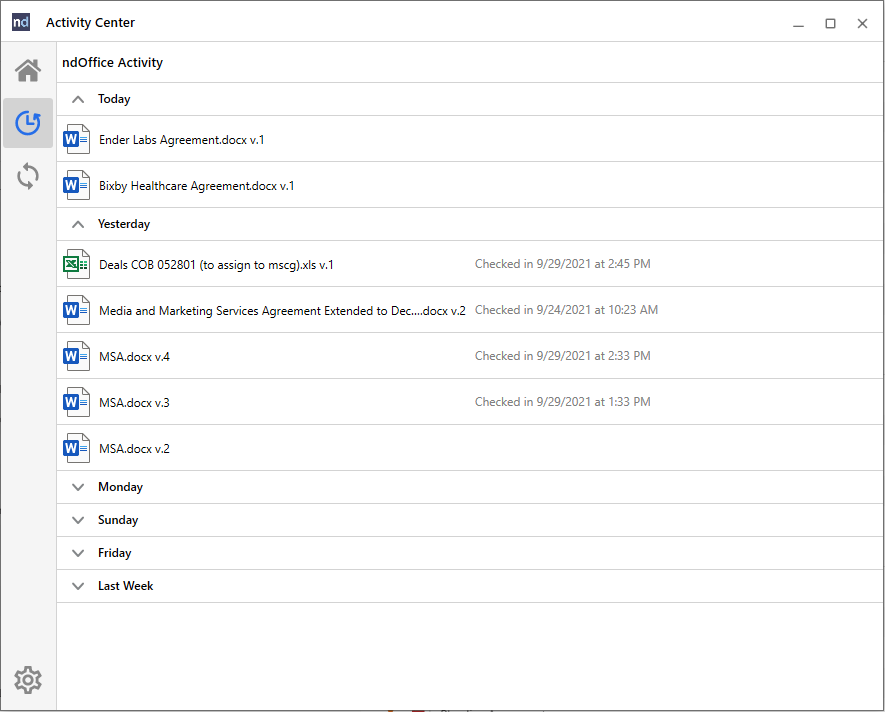The width and height of the screenshot is (885, 712).
Task: Click the nd logo in the title bar
Action: tap(20, 21)
